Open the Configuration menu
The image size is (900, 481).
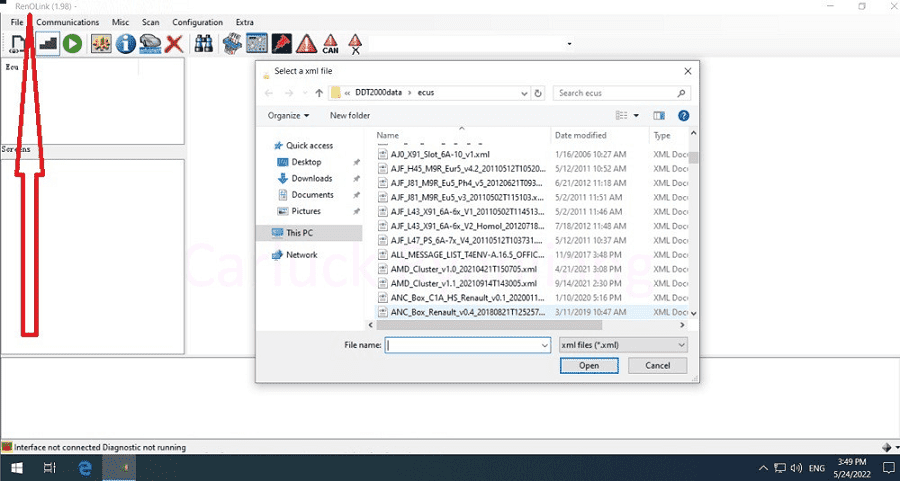197,22
